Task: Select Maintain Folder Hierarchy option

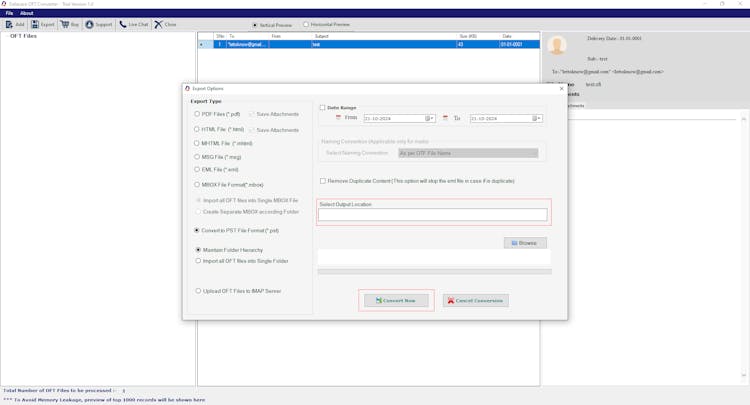Action: 198,250
